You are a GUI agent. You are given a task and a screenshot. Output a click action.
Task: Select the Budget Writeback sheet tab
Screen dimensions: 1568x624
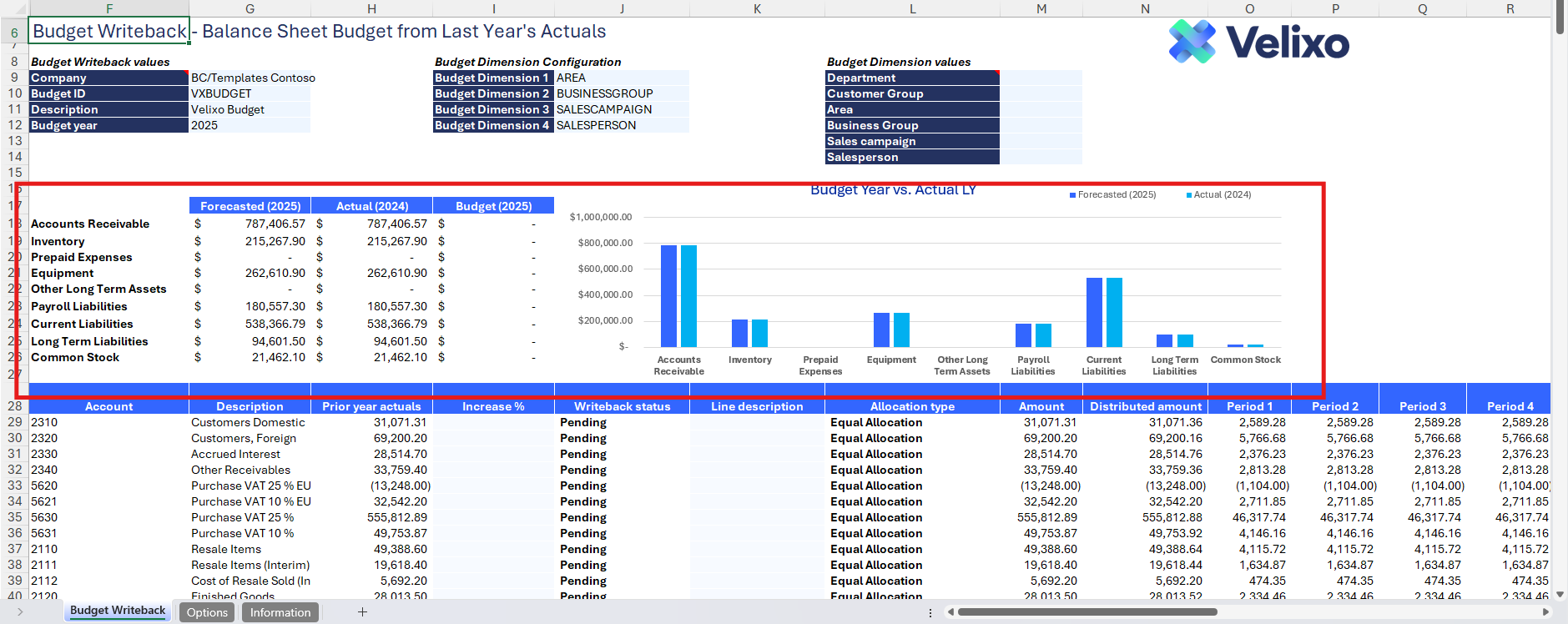pyautogui.click(x=118, y=611)
